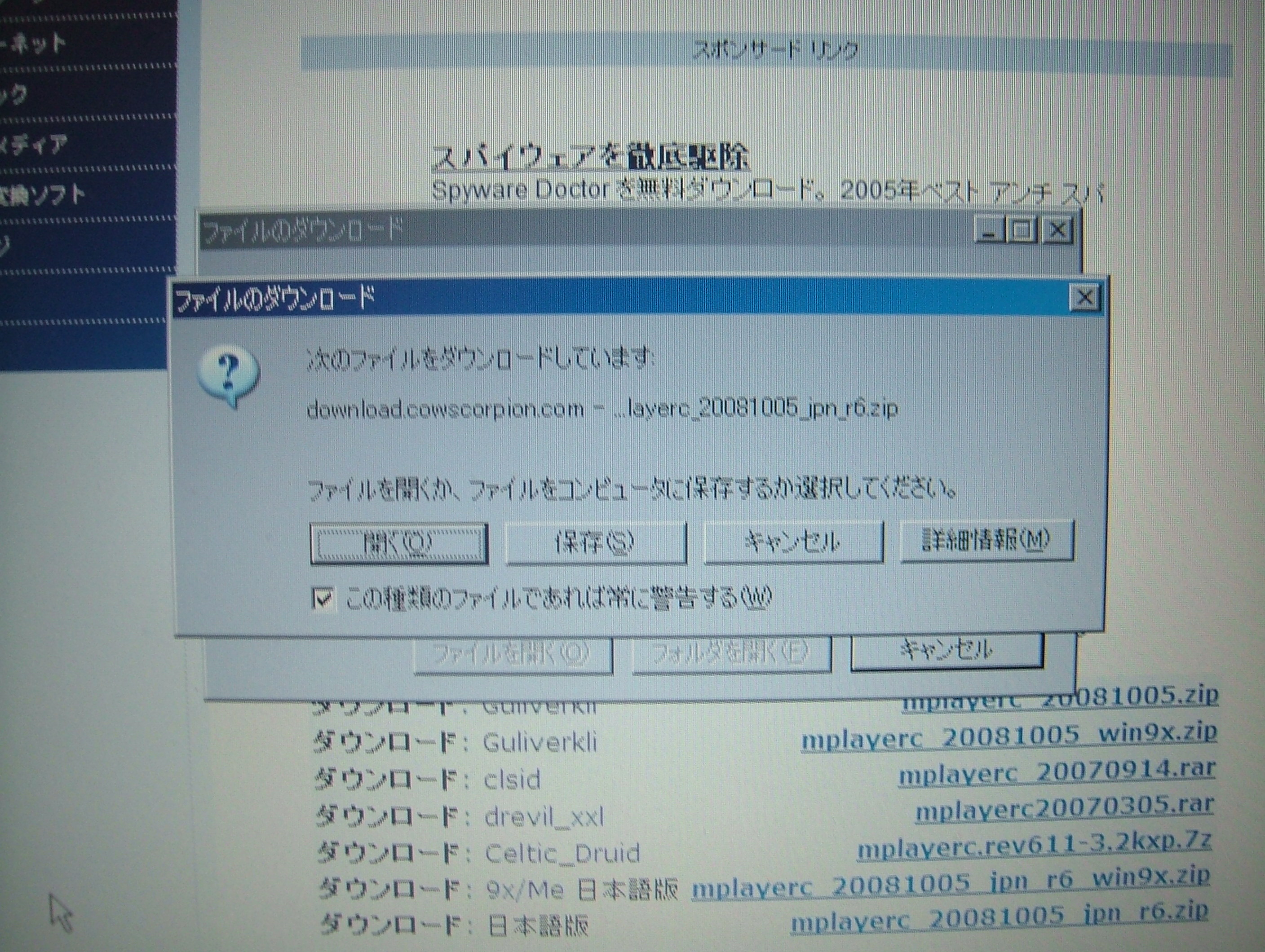Download mplayerc_20081005_jpn_r6.zip link
The image size is (1265, 952).
[999, 918]
